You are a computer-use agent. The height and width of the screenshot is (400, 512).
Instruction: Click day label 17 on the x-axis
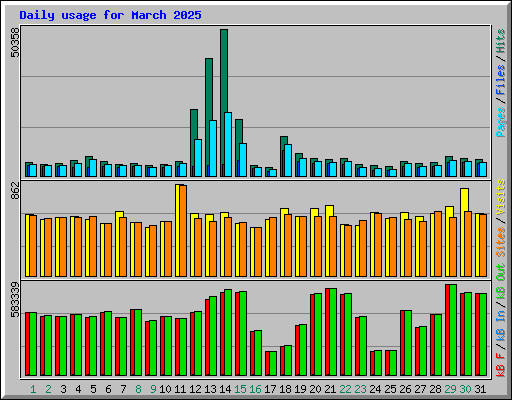click(270, 389)
